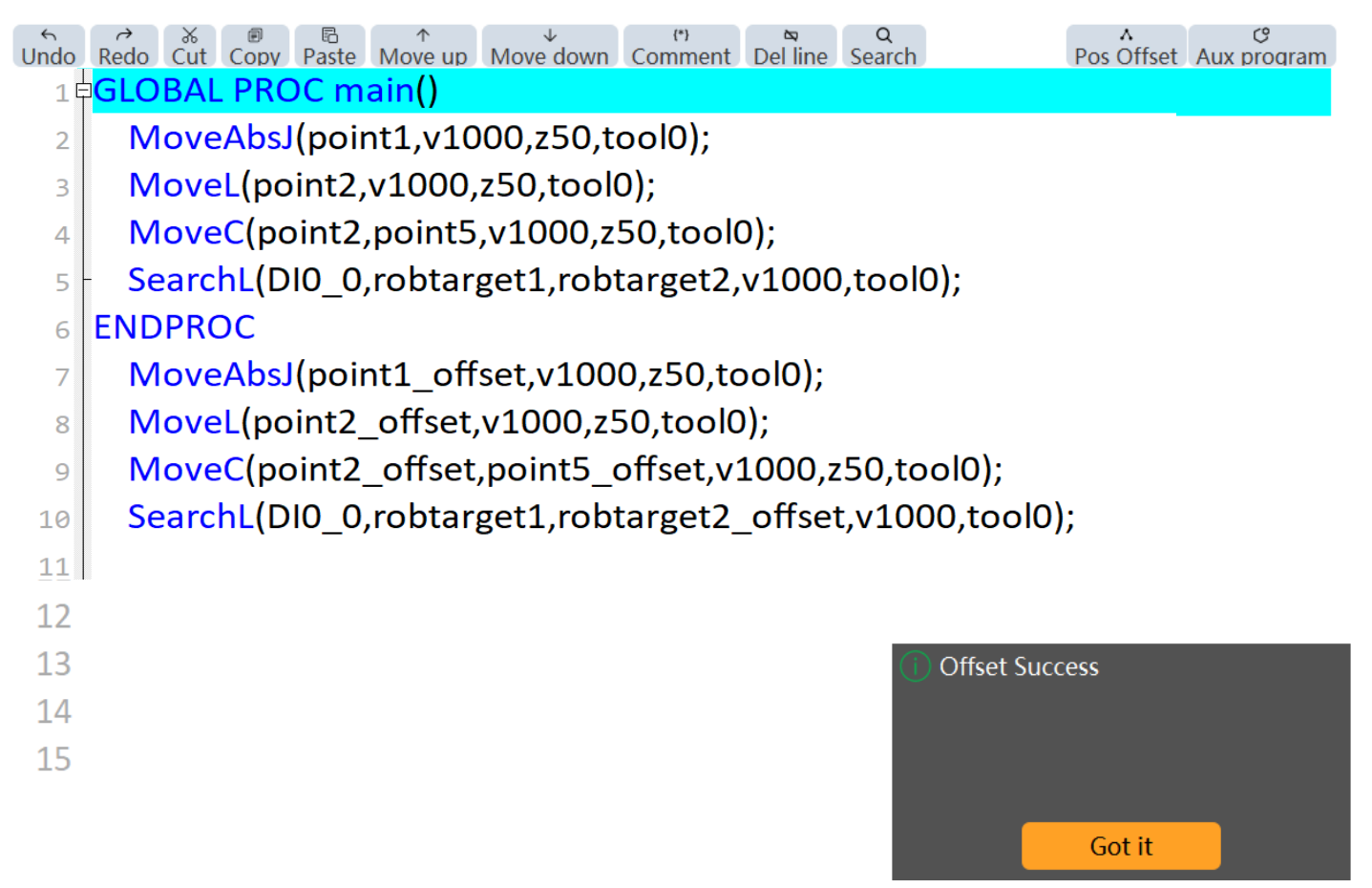
Task: Click line number 6 in the gutter
Action: (x=62, y=329)
